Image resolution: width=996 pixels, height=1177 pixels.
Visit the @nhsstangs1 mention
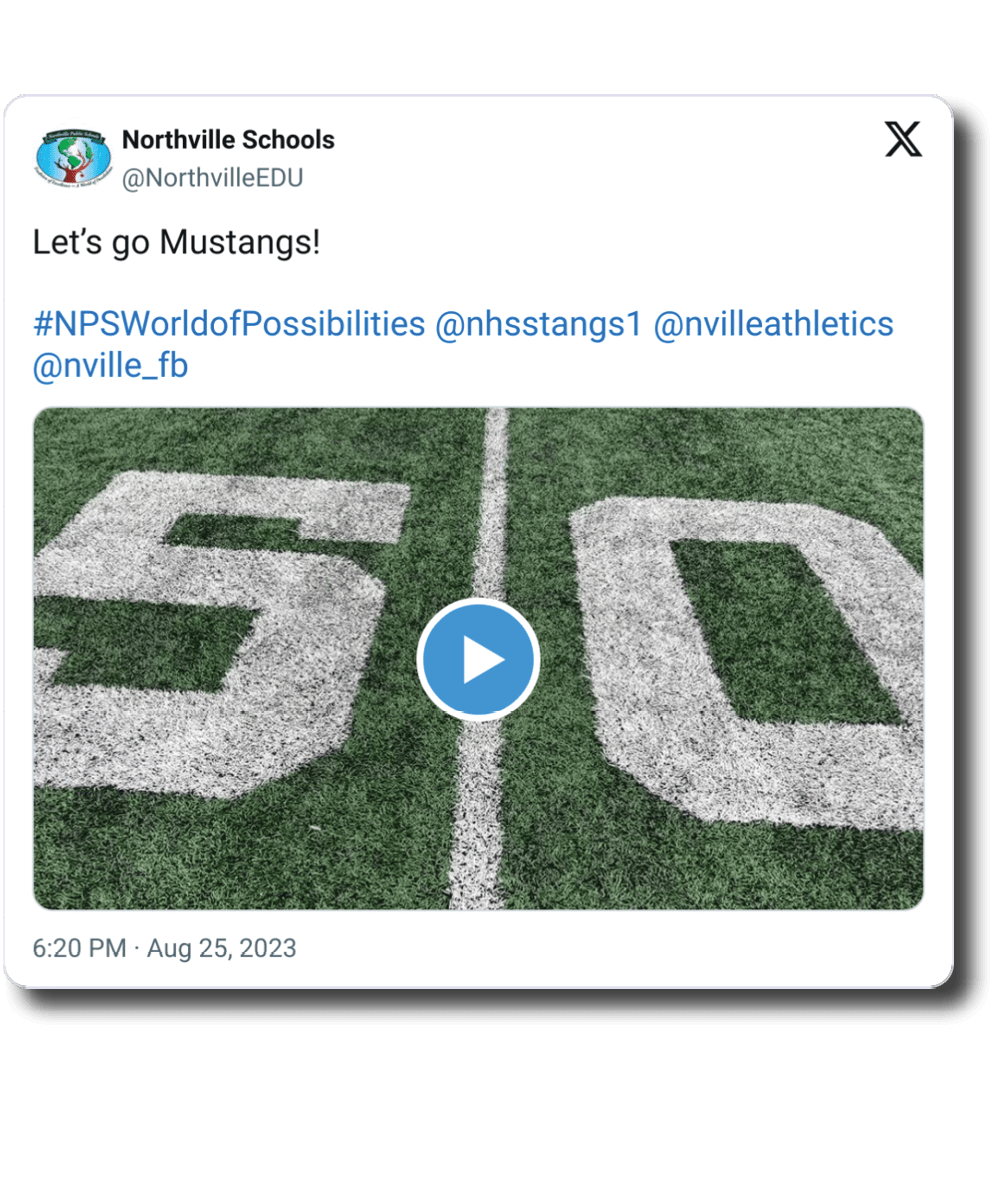(x=538, y=324)
